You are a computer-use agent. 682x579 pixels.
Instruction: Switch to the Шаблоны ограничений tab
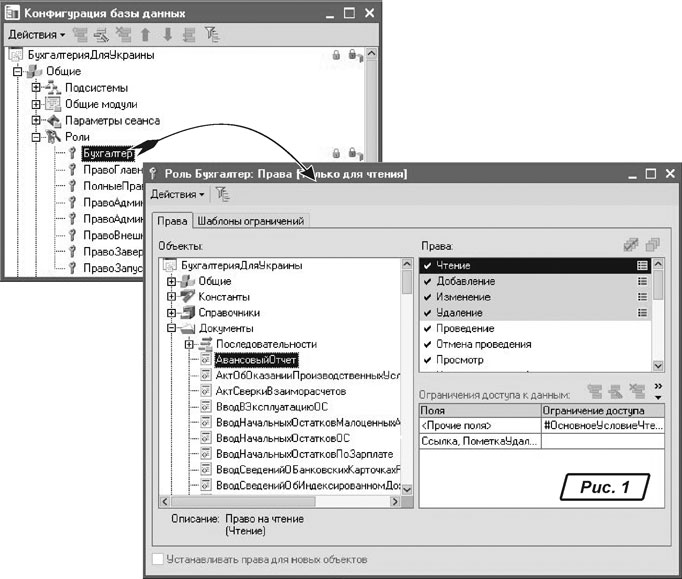click(250, 221)
